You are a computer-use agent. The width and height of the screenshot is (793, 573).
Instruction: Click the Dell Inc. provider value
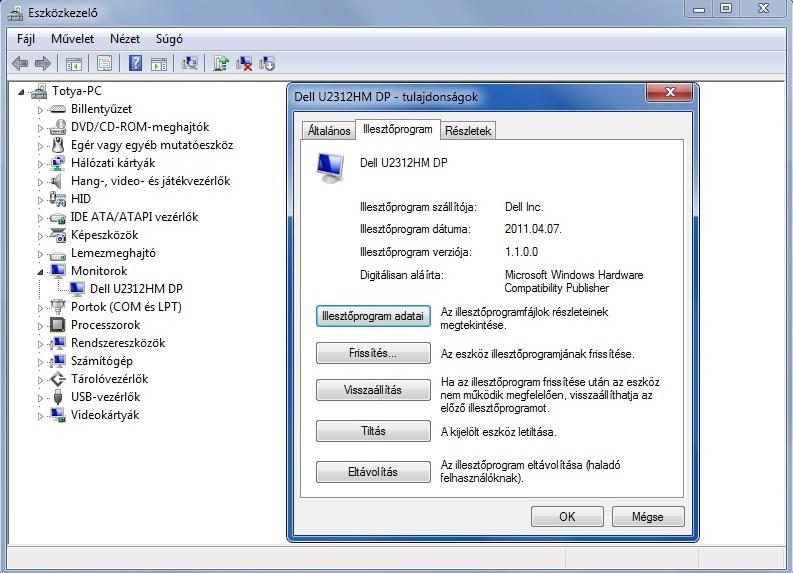pyautogui.click(x=524, y=207)
